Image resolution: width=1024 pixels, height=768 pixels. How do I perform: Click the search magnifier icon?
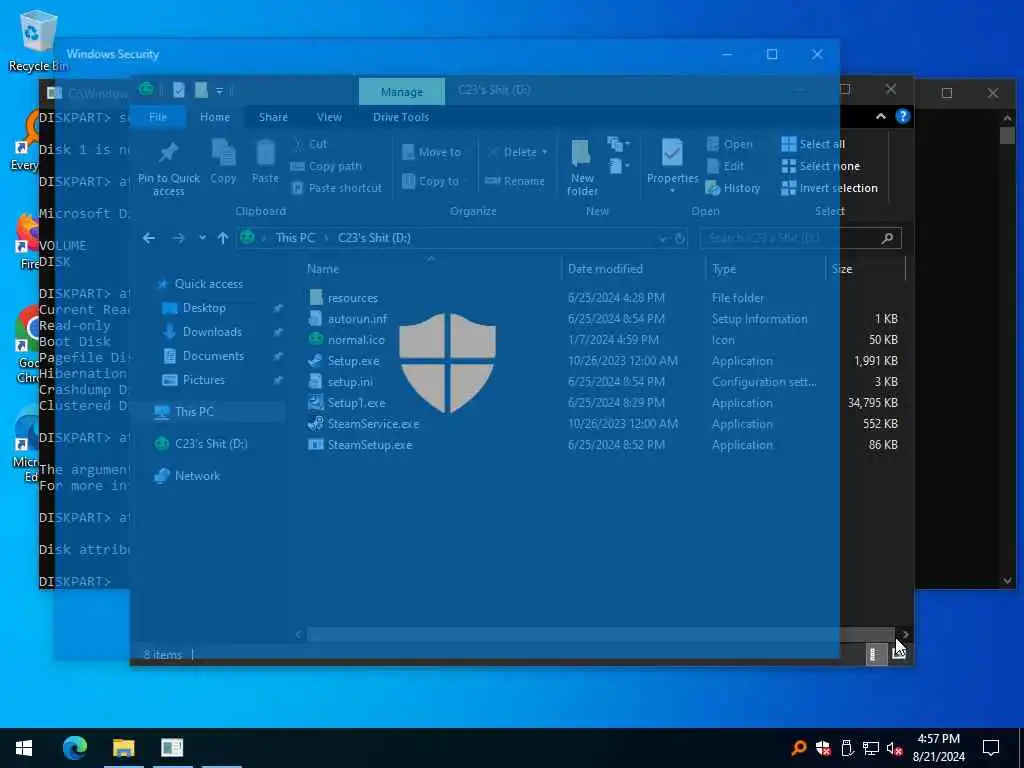[x=888, y=238]
